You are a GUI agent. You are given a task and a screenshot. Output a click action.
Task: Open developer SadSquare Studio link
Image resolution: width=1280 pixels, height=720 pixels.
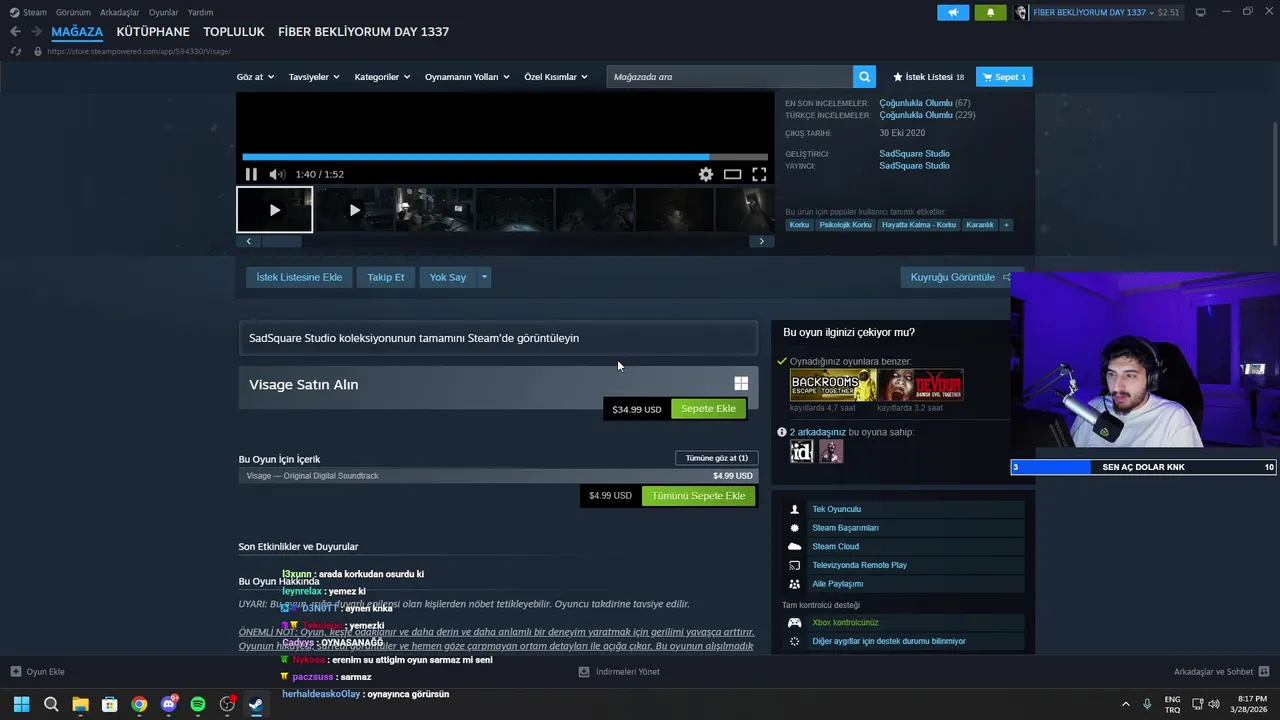click(914, 154)
